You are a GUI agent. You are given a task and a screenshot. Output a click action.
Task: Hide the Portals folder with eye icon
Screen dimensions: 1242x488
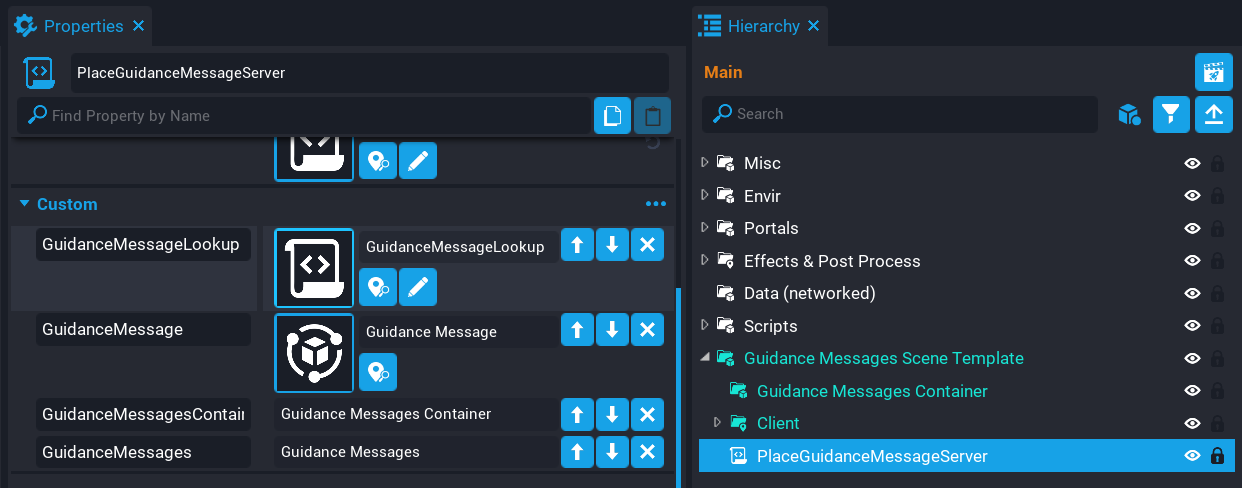click(x=1192, y=228)
